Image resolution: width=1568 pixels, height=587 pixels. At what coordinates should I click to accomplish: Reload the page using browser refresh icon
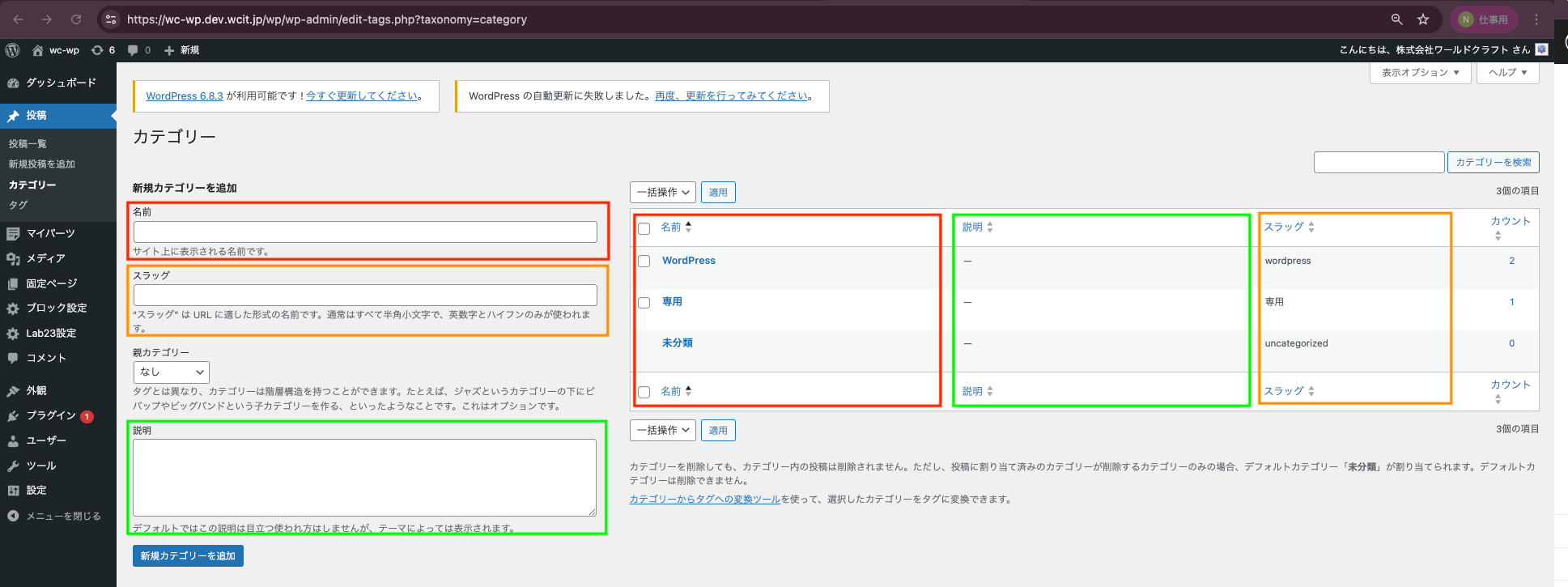pyautogui.click(x=76, y=19)
